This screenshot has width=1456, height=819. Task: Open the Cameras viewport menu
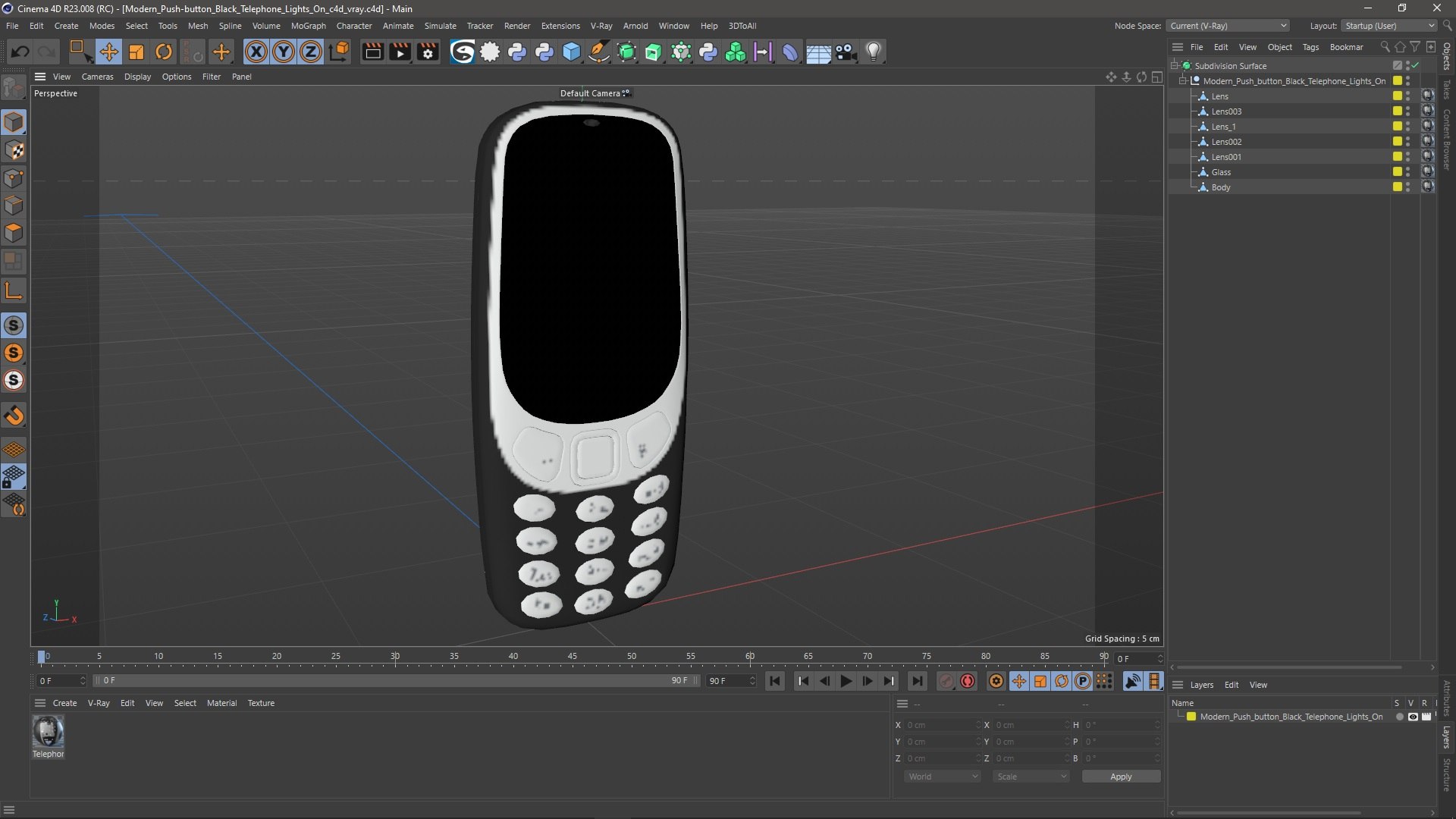point(97,77)
